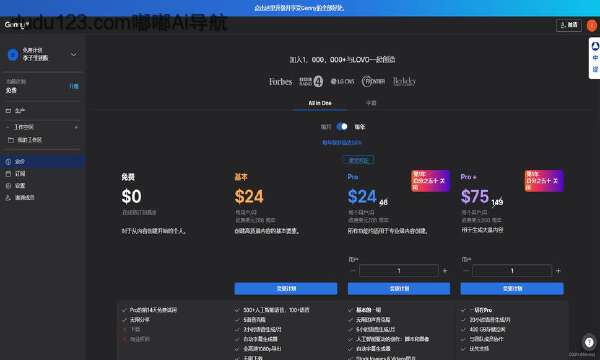The width and height of the screenshot is (600, 360).
Task: Open the subscription icon in sidebar
Action: (8, 174)
